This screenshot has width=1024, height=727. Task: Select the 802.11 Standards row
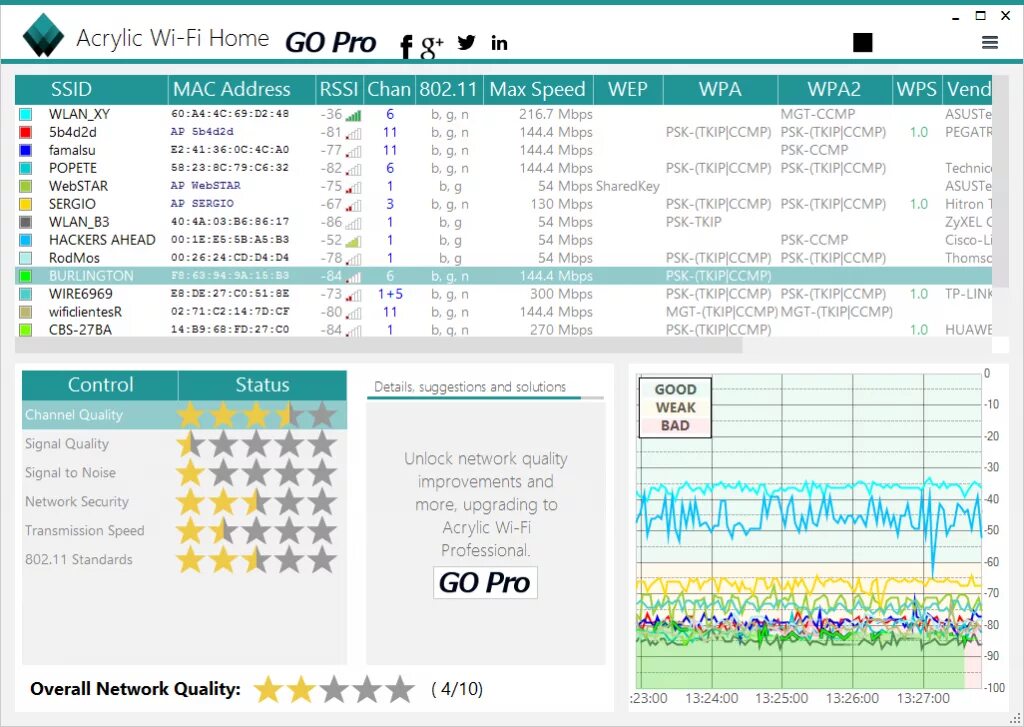(184, 559)
